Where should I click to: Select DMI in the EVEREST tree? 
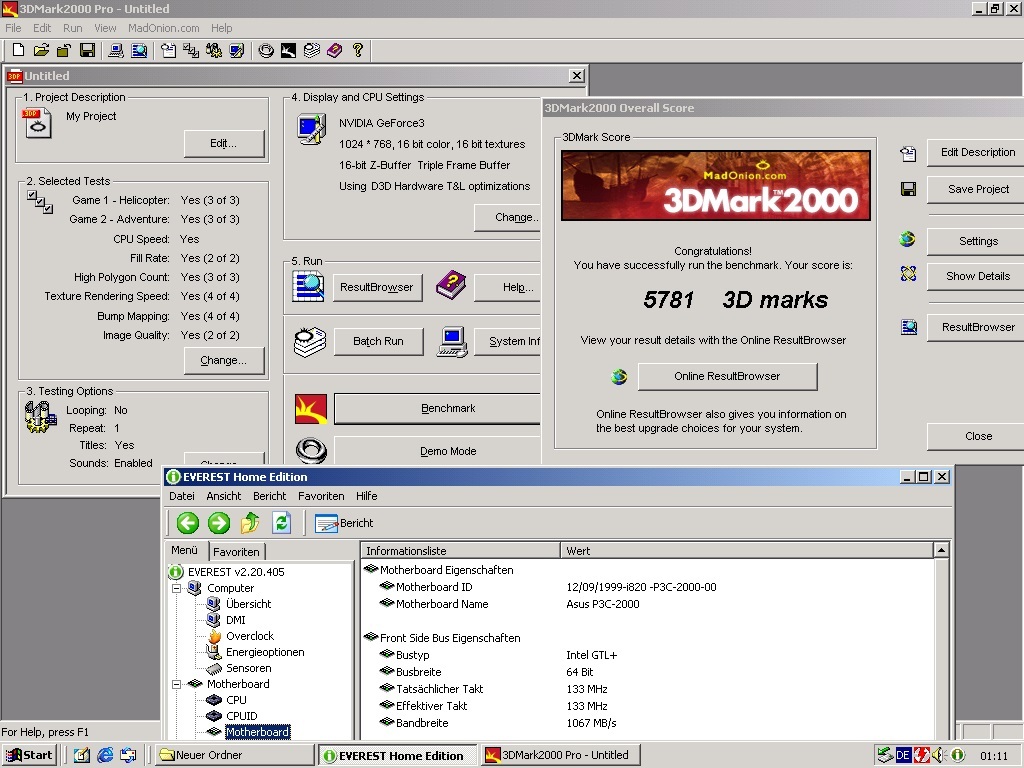[x=236, y=620]
